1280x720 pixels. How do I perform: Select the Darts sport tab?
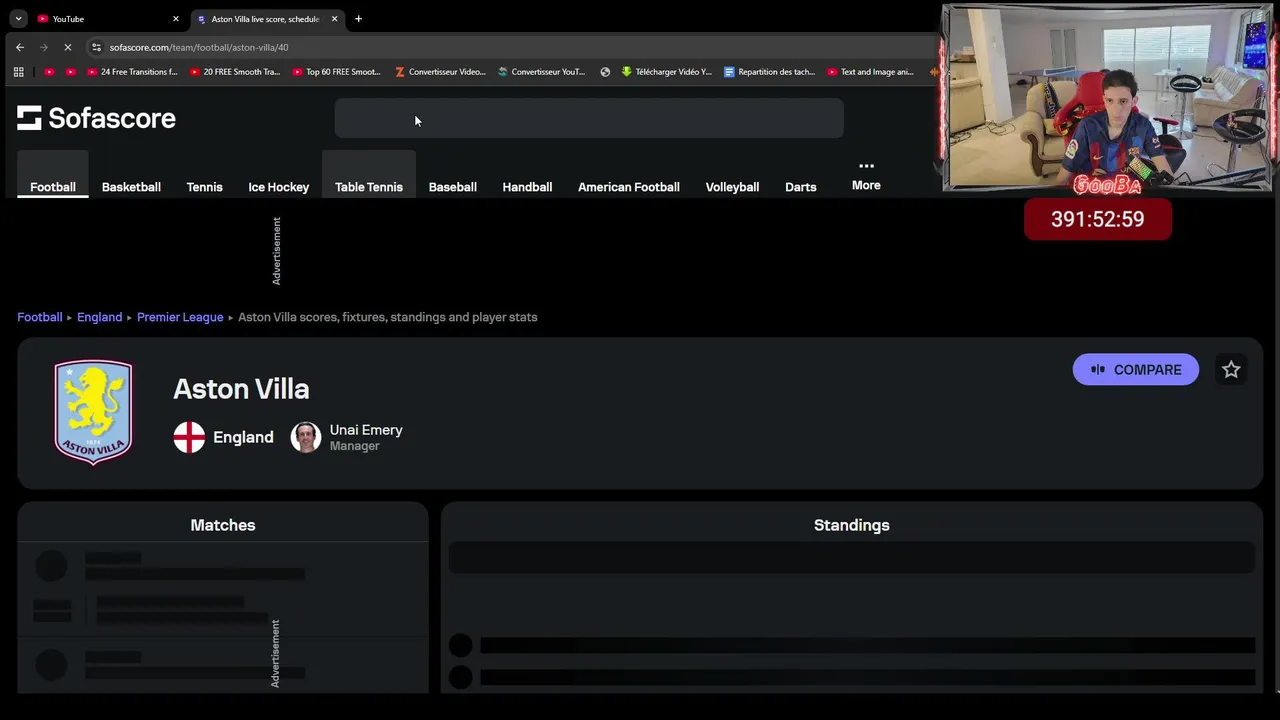(x=800, y=187)
